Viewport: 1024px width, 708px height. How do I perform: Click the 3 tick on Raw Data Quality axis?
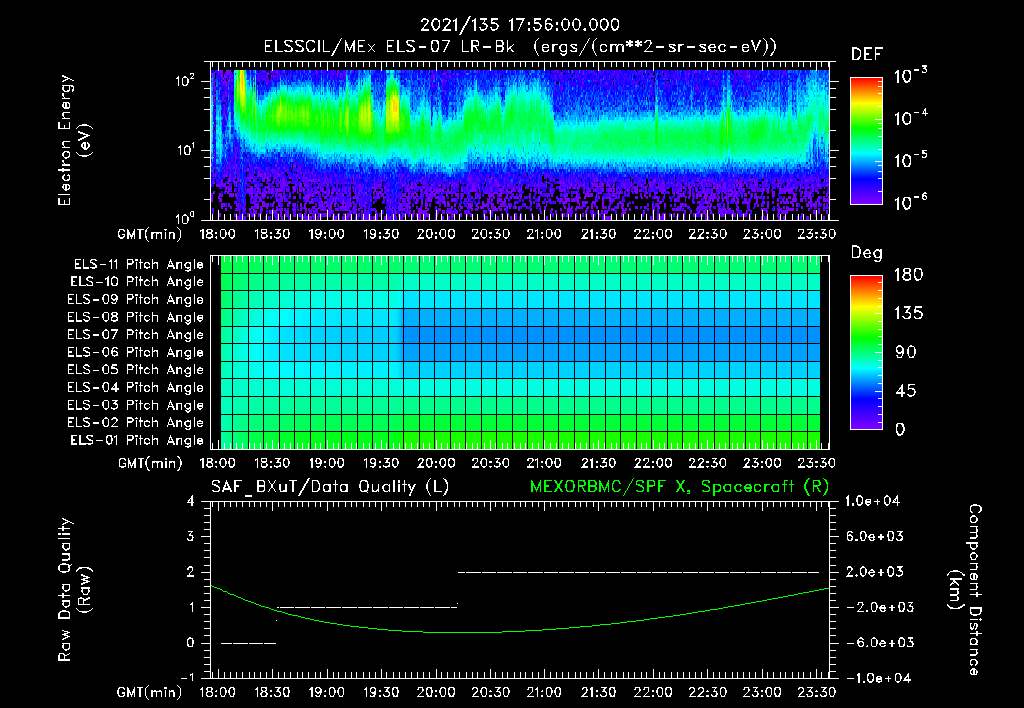191,536
